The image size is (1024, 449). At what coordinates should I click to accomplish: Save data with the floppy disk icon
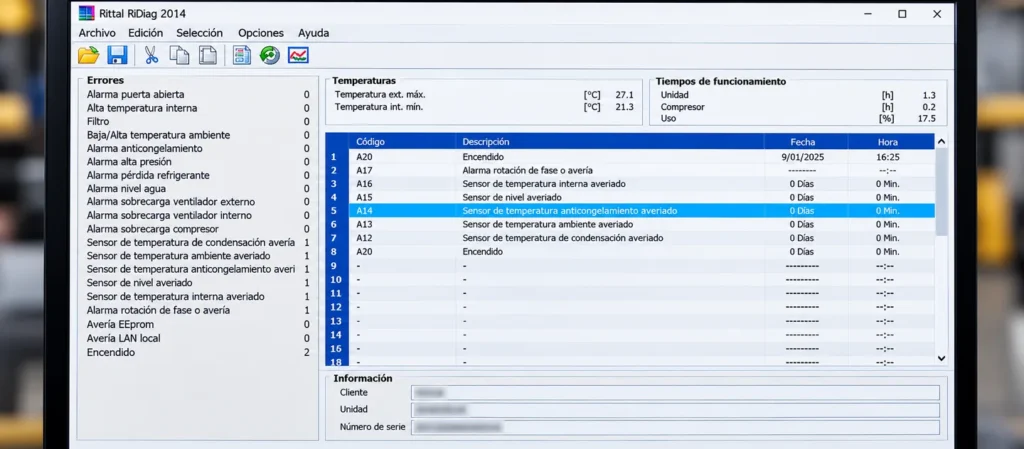coord(118,55)
